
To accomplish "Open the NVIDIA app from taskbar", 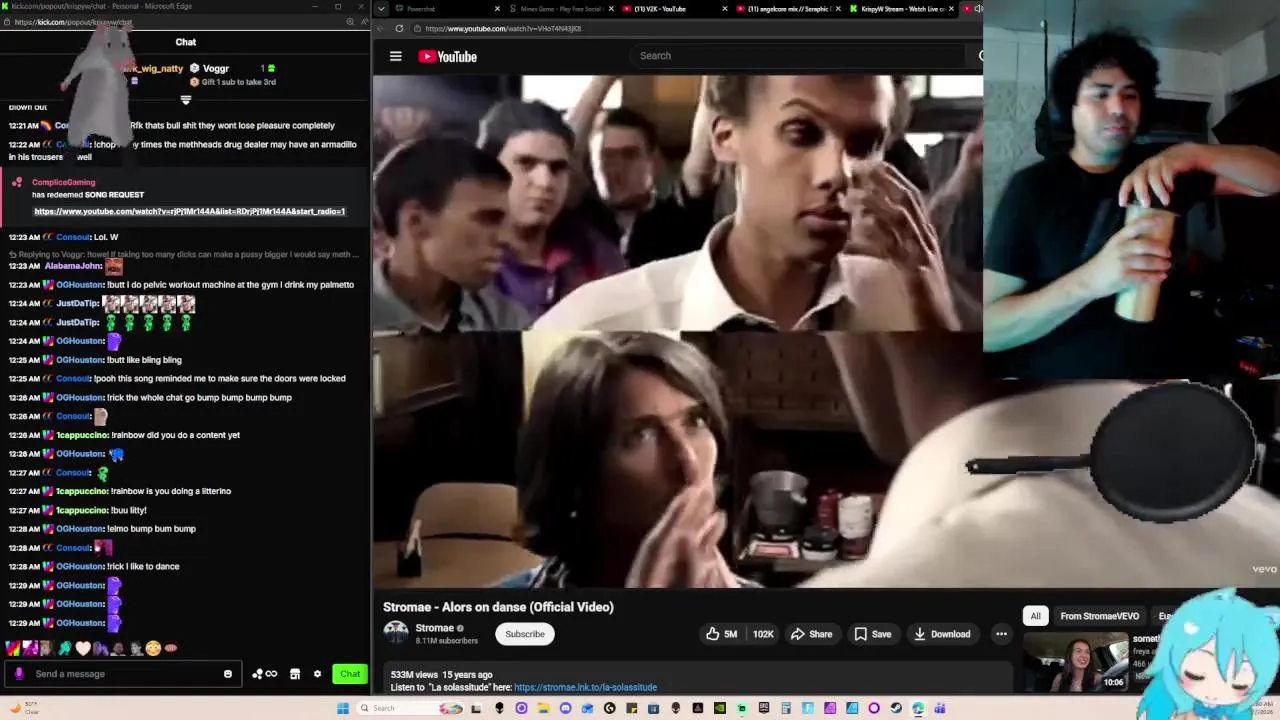I will 719,708.
